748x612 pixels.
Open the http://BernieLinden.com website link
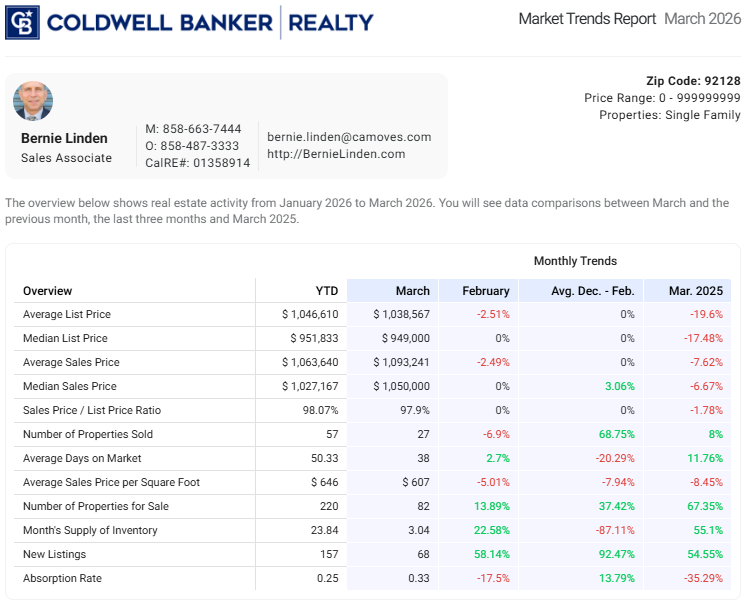coord(336,154)
